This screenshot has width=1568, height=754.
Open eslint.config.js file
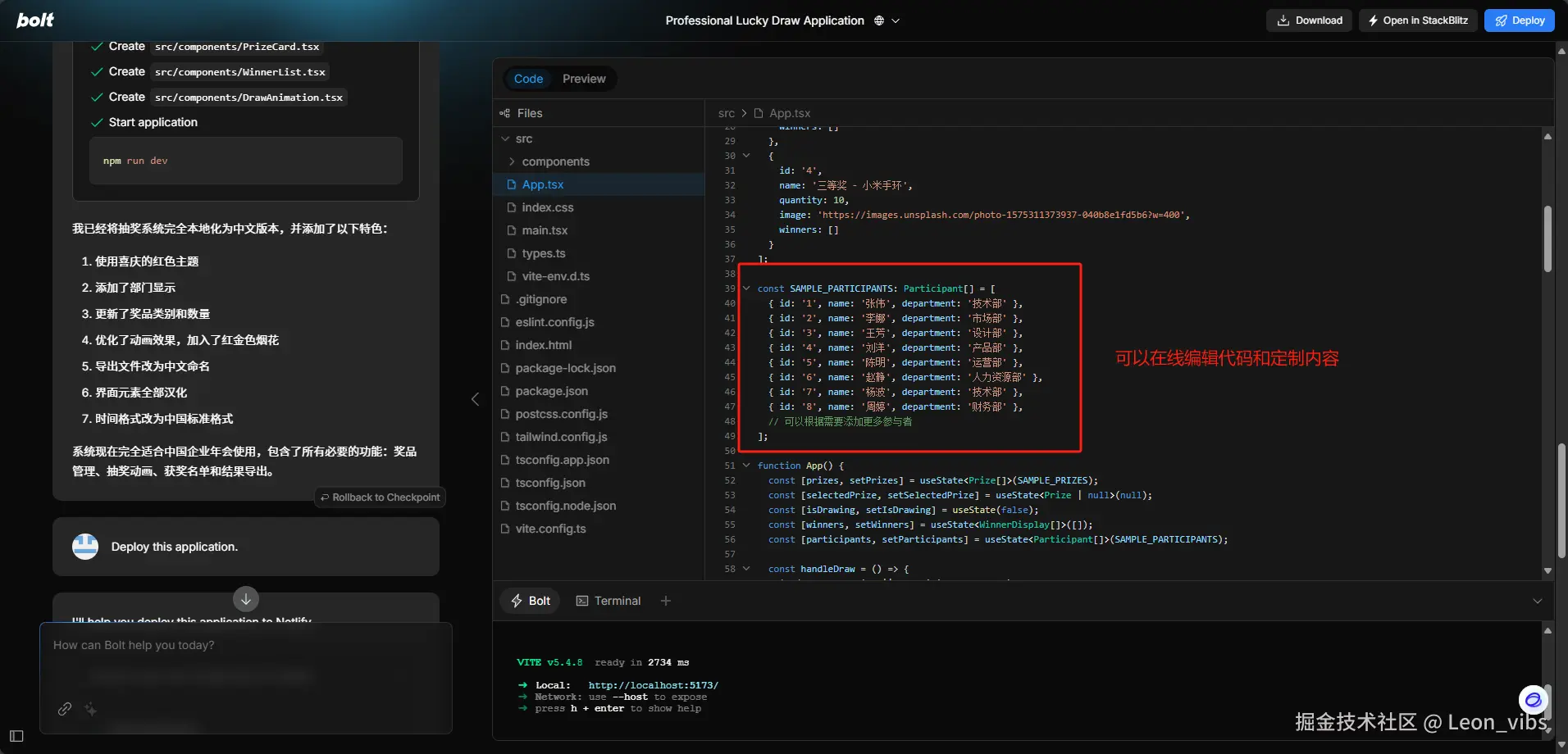[x=599, y=322]
